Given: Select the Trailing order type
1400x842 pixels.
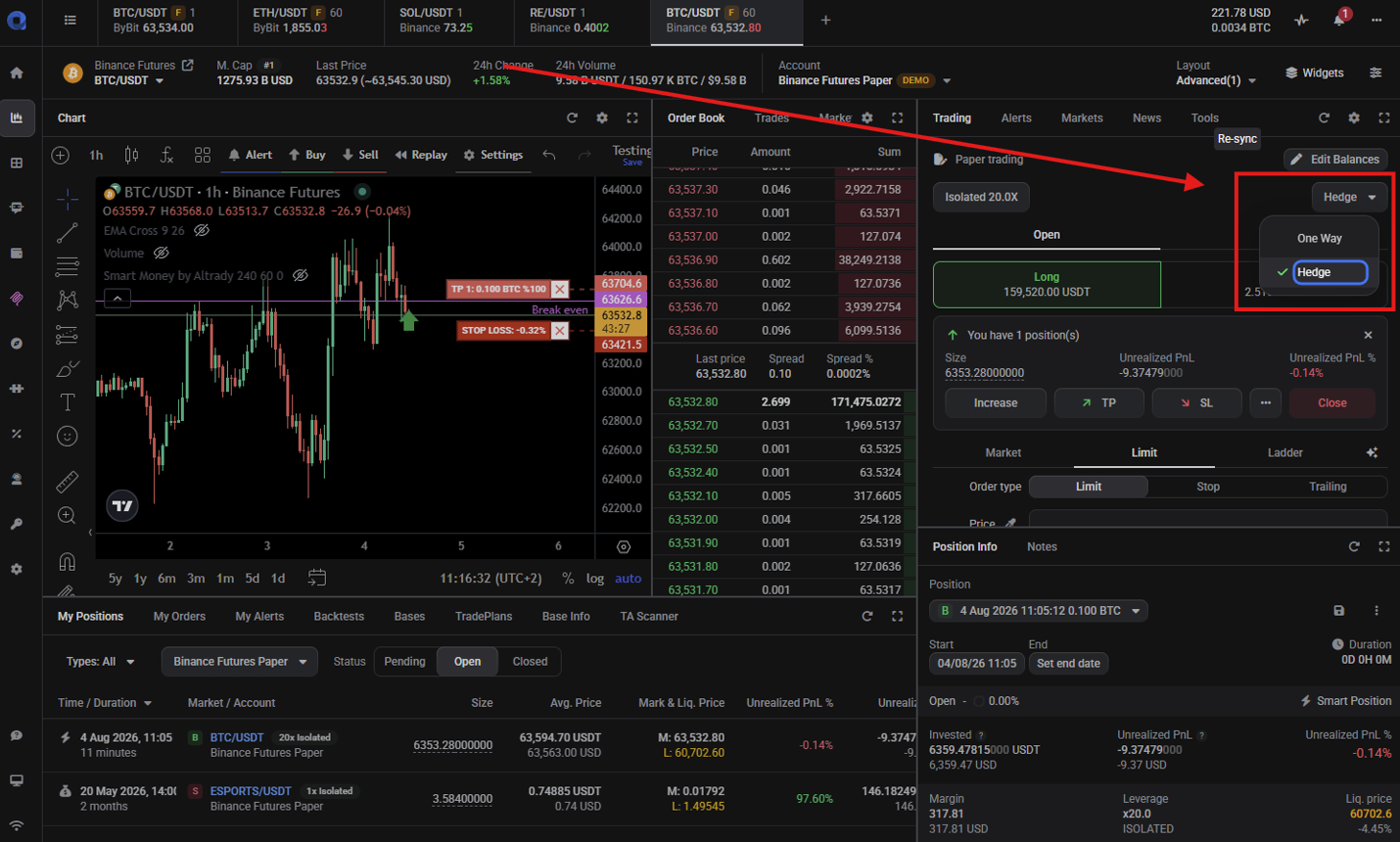Looking at the screenshot, I should 1328,487.
